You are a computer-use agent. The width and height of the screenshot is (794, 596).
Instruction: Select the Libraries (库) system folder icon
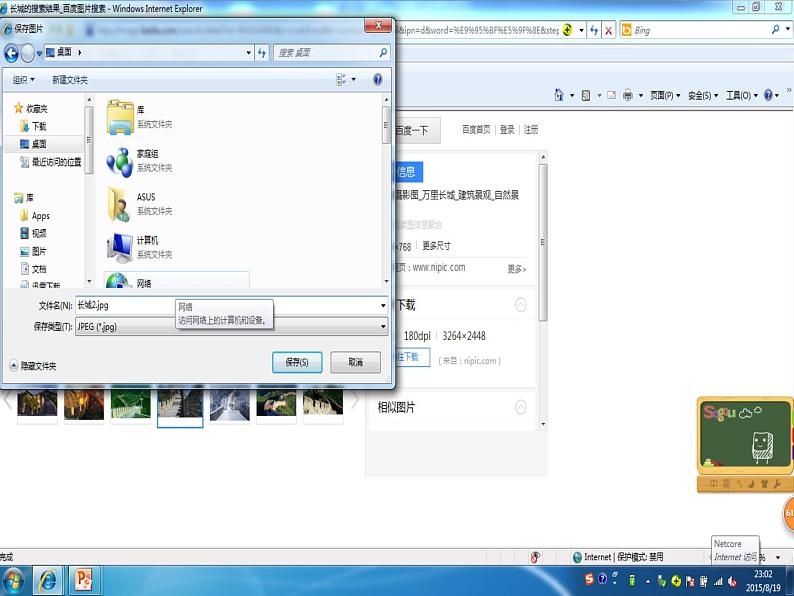pyautogui.click(x=120, y=117)
